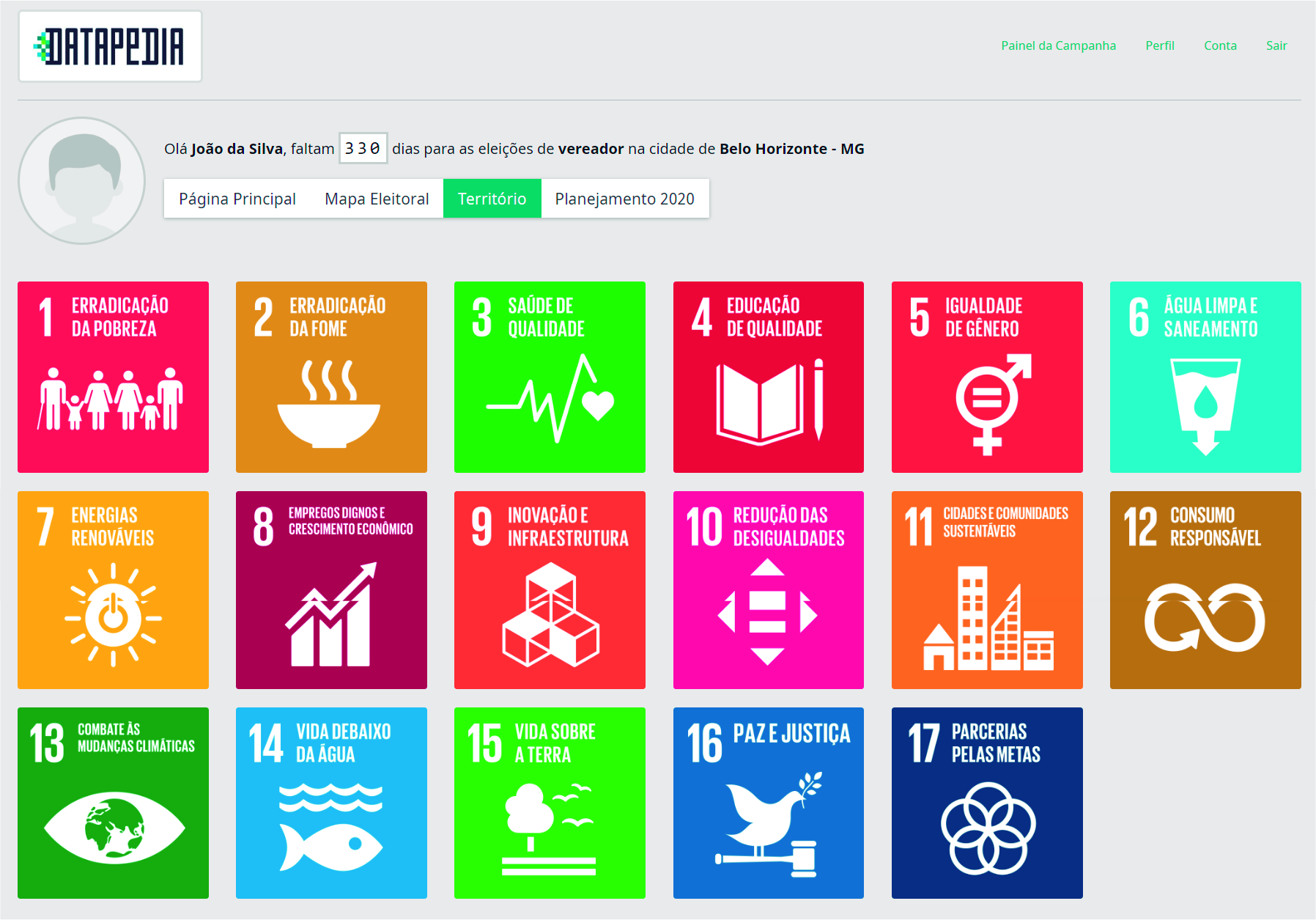Choose the Educação de Qualidade tile
This screenshot has width=1316, height=920.
(x=769, y=377)
